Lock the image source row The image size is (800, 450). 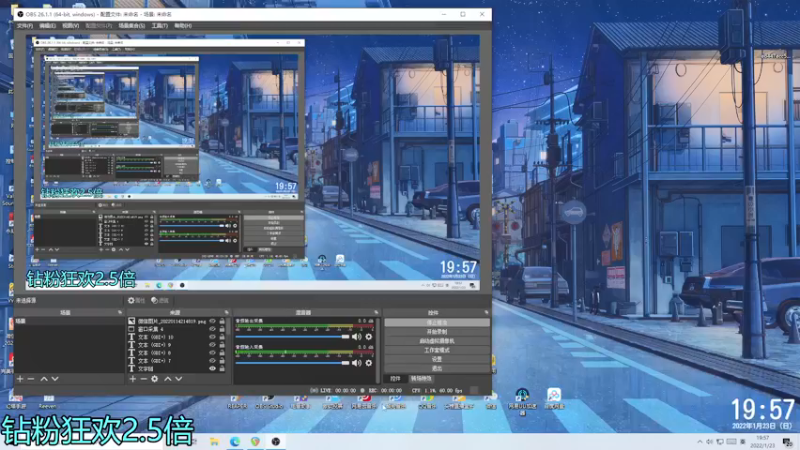(222, 321)
